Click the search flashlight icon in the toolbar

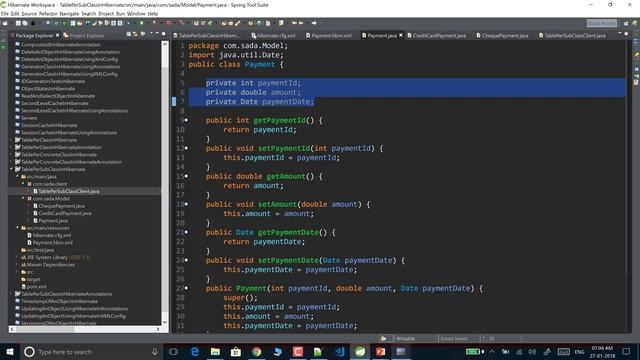pyautogui.click(x=237, y=23)
